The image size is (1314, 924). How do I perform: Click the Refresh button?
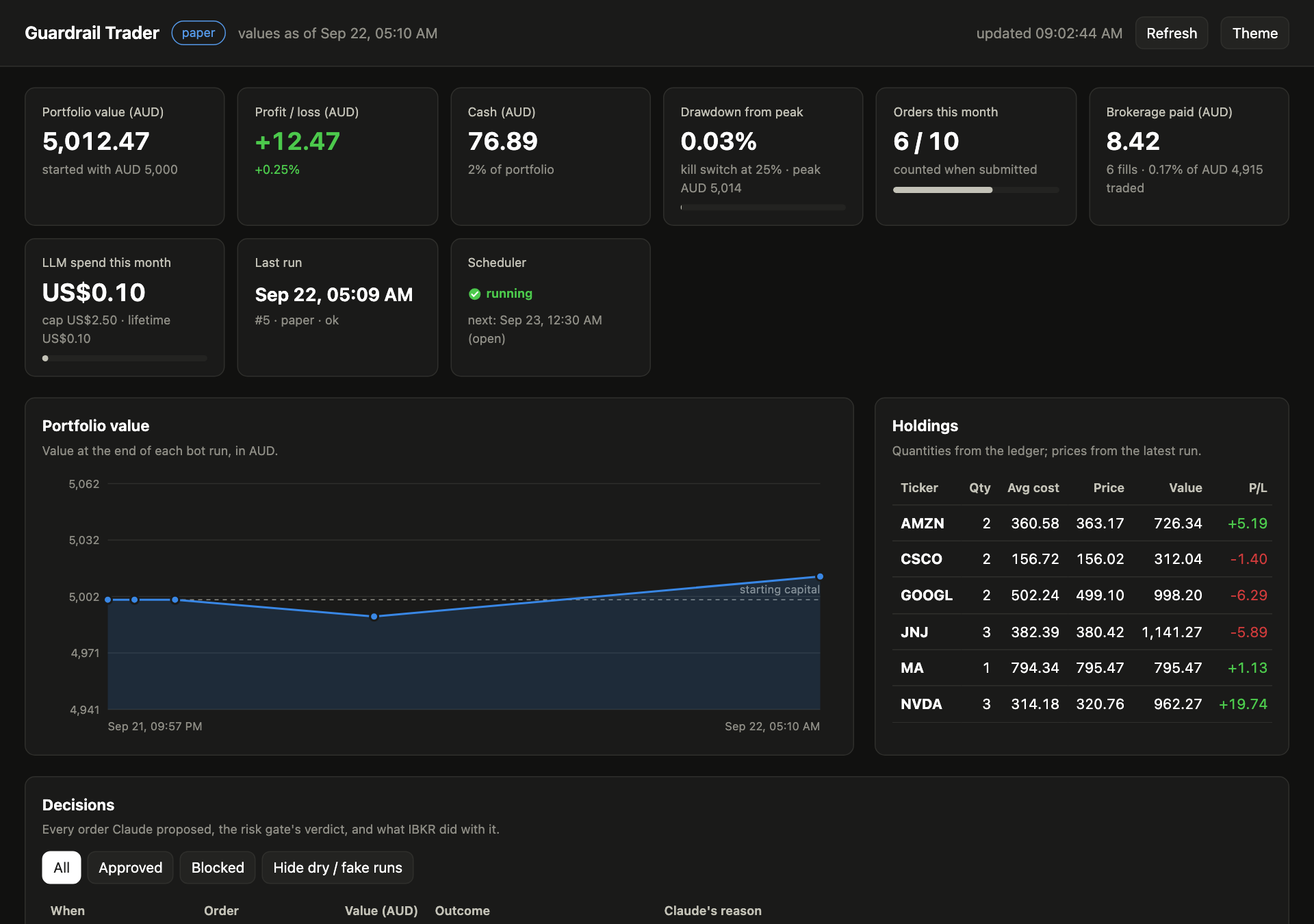pyautogui.click(x=1172, y=33)
